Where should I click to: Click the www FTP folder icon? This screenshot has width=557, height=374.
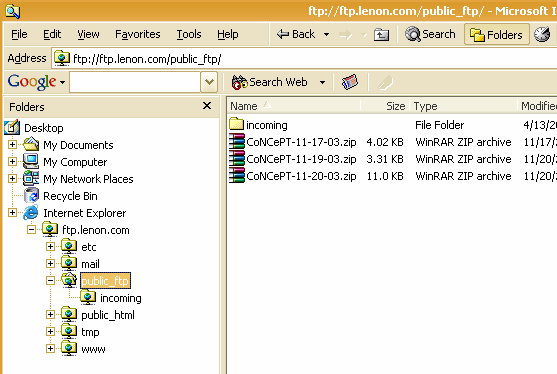(69, 348)
